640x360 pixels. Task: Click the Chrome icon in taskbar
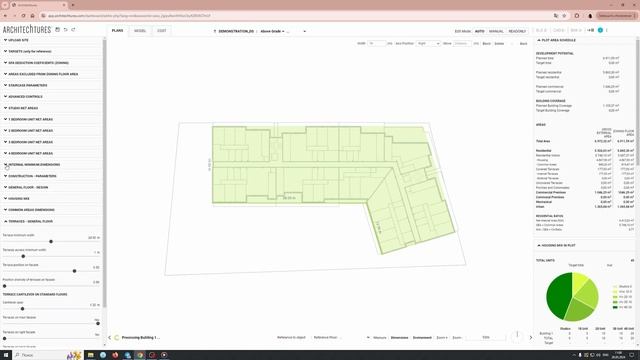[x=140, y=355]
